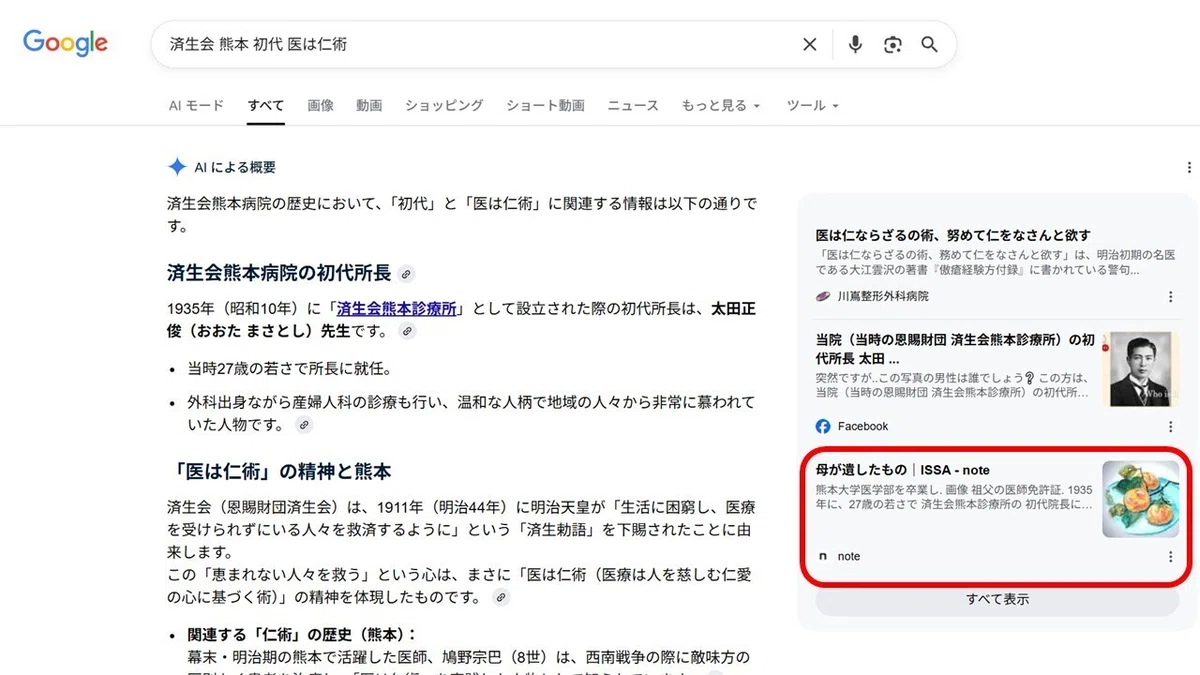
Task: Click heading 「医は仁術」の精神と熊本
Action: [x=279, y=471]
